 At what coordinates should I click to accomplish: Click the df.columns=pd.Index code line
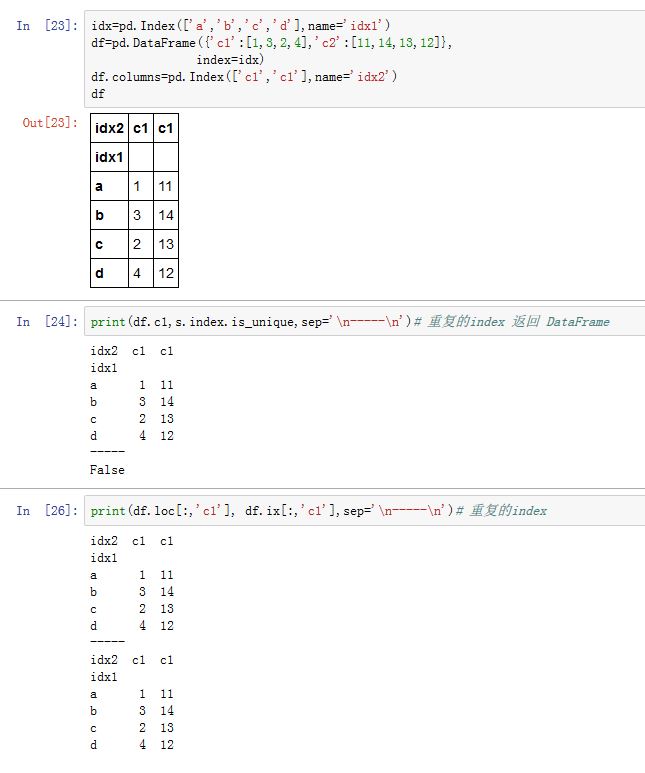point(243,77)
